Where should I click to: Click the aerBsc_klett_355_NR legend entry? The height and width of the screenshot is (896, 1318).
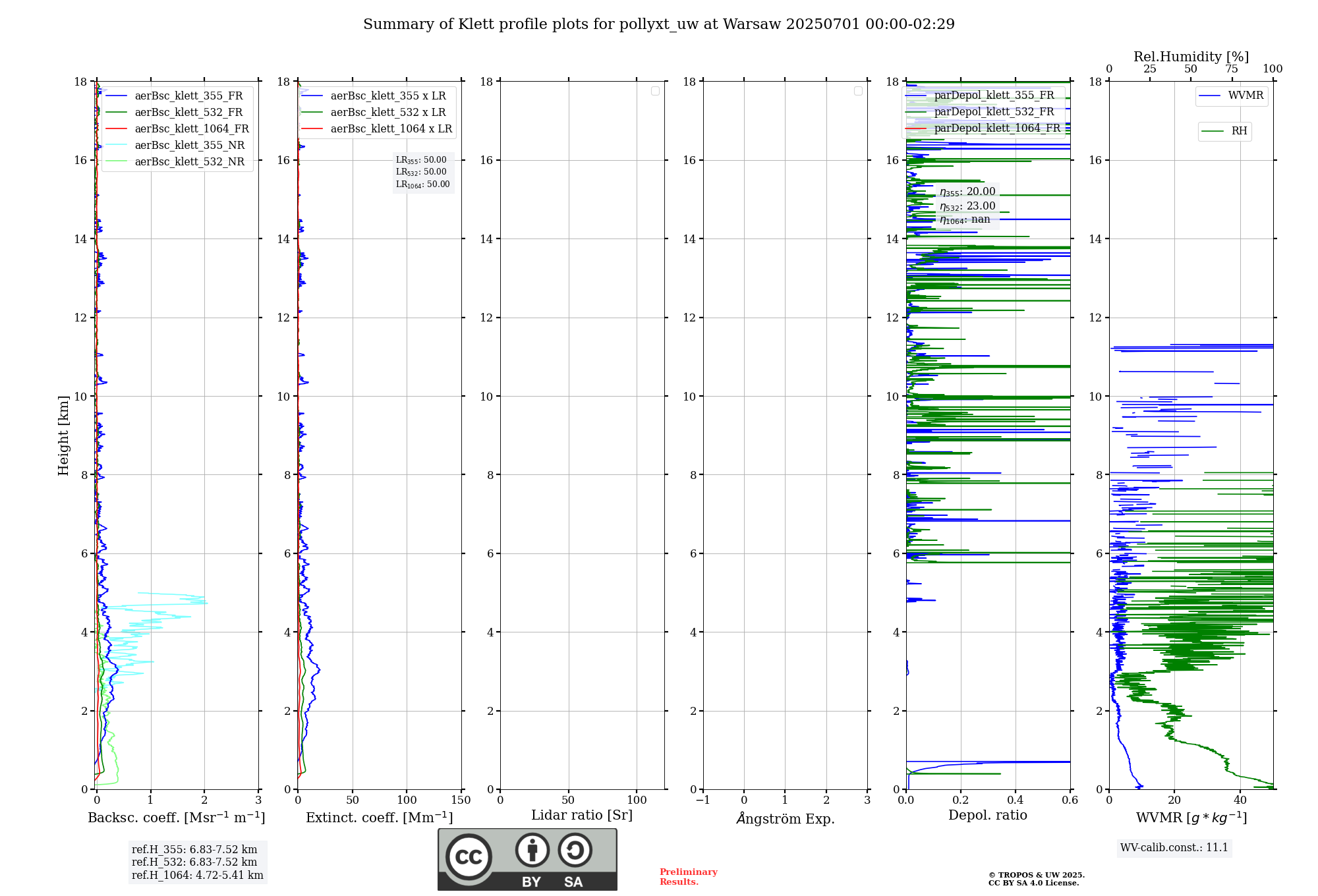click(175, 145)
